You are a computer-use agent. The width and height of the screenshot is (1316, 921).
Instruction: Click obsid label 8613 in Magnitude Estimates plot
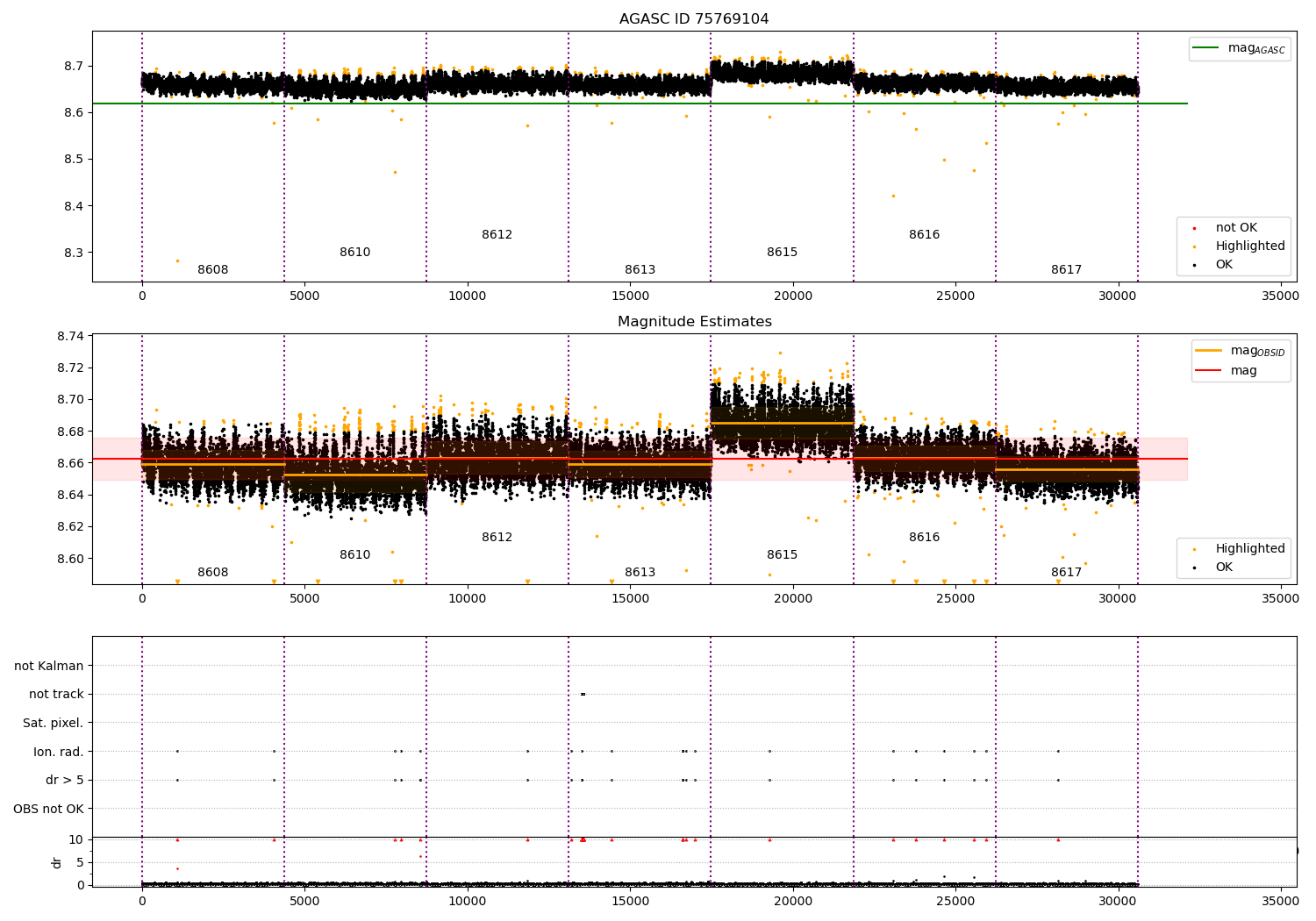coord(640,573)
